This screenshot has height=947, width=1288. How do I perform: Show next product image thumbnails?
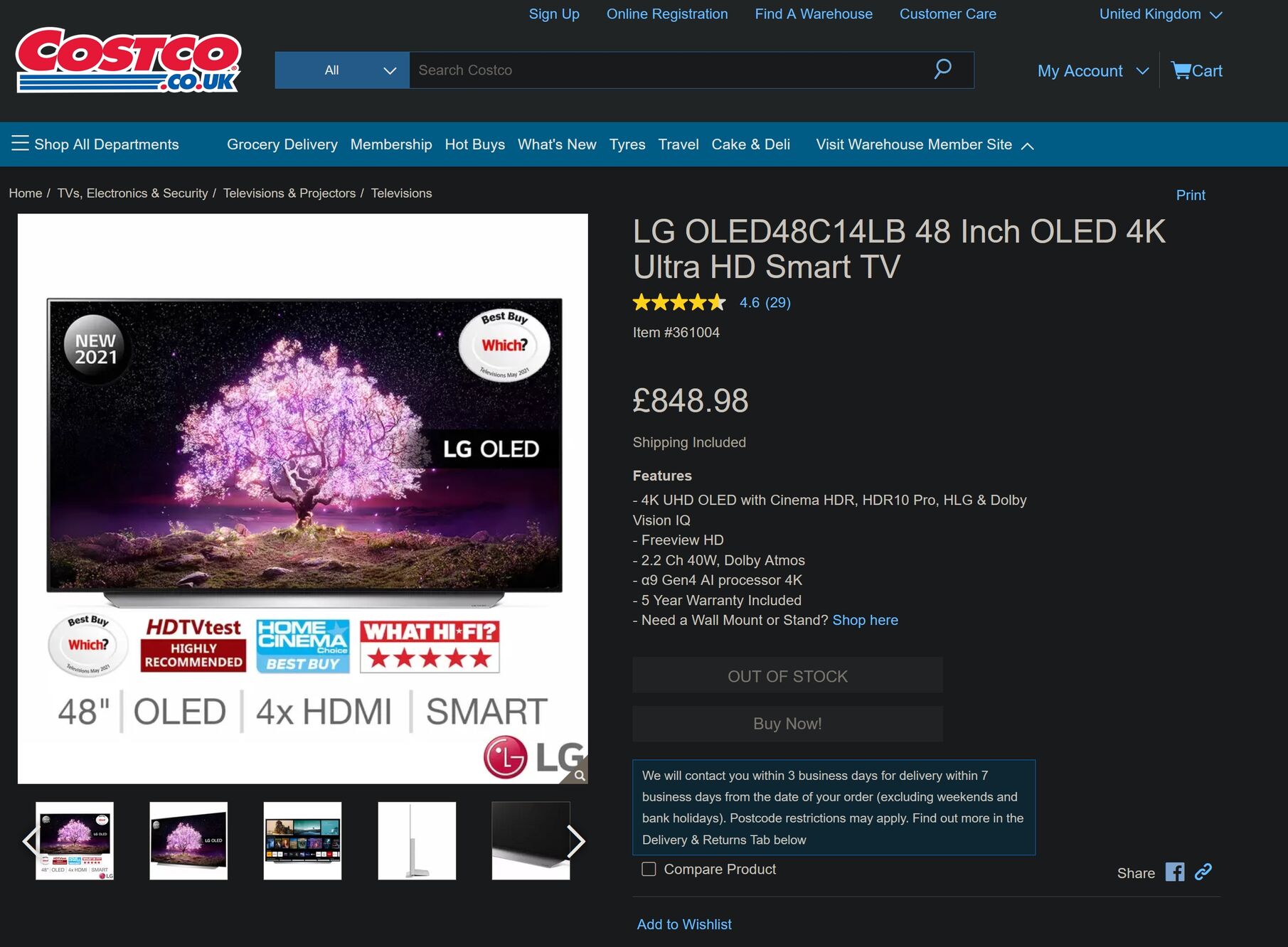click(x=575, y=842)
